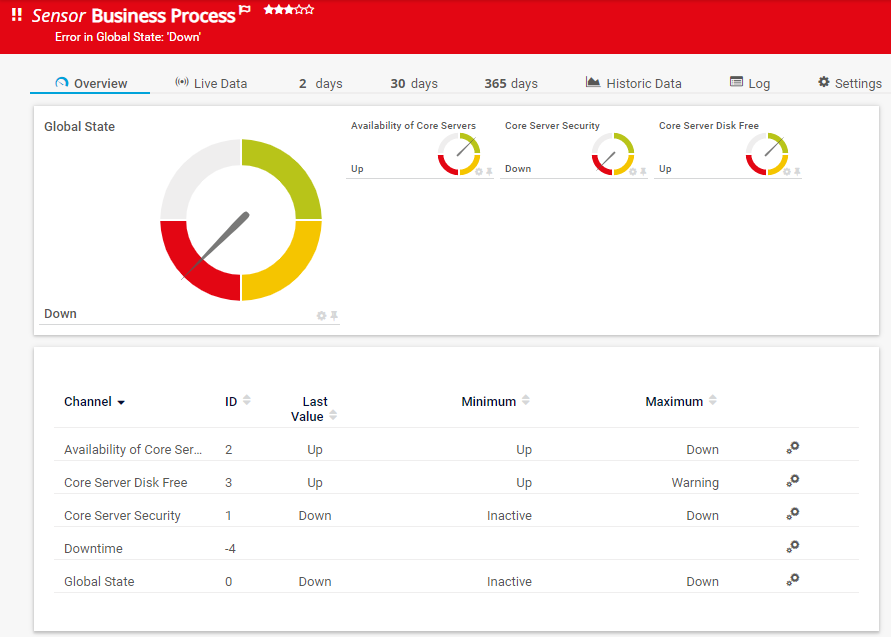Open gear settings for Availability of Core Servers gauge
The image size is (891, 637).
click(479, 172)
